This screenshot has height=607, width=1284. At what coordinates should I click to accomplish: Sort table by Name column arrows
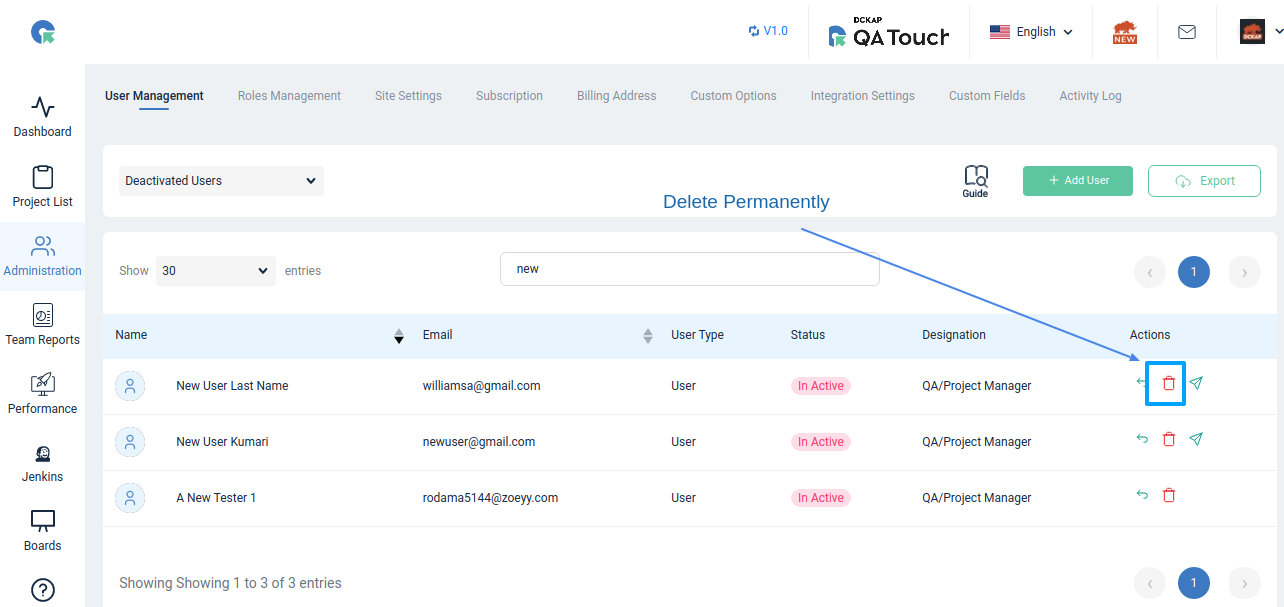(399, 336)
